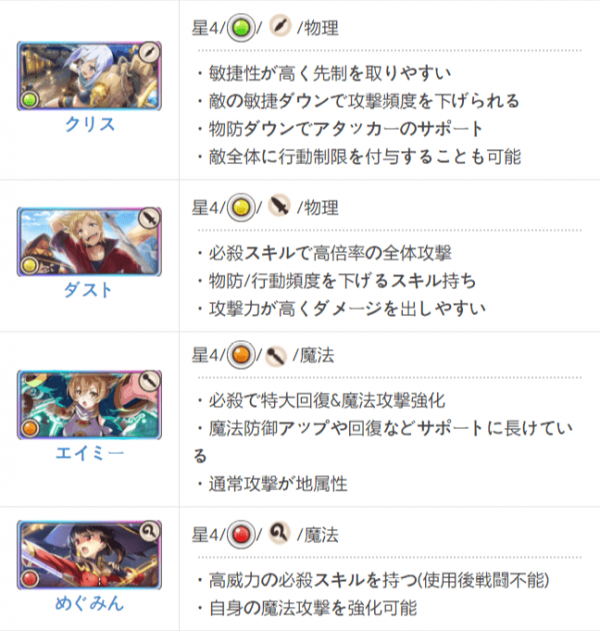Click the めぐみん card thumbnail
Image resolution: width=600 pixels, height=631 pixels.
89,555
